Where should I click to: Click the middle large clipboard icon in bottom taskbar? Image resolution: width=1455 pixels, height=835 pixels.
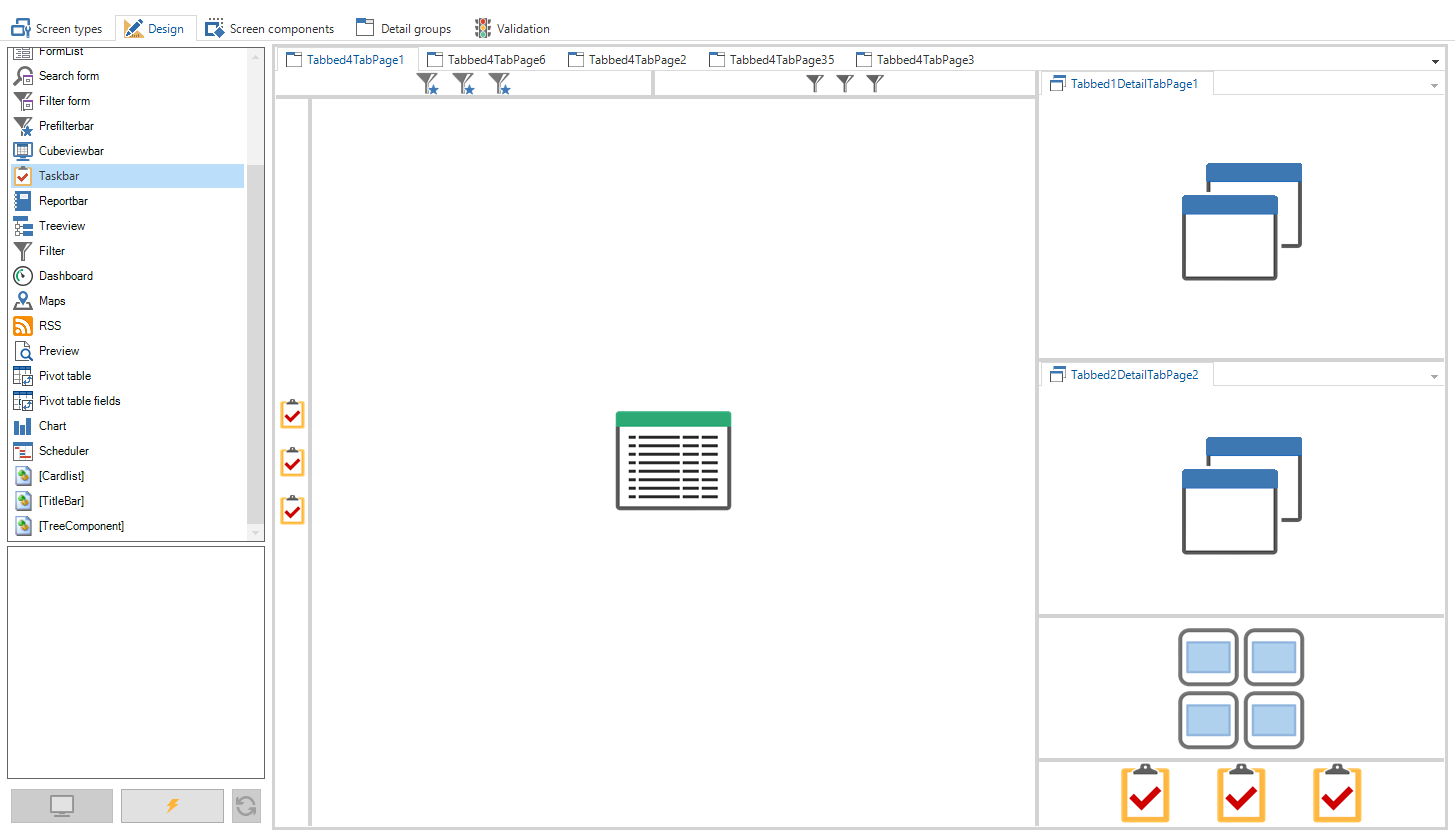pos(1241,793)
